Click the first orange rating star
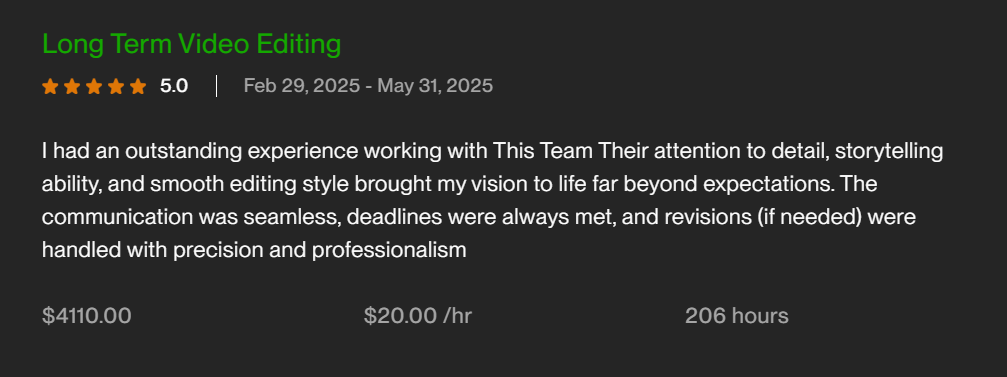This screenshot has width=1007, height=377. point(50,86)
